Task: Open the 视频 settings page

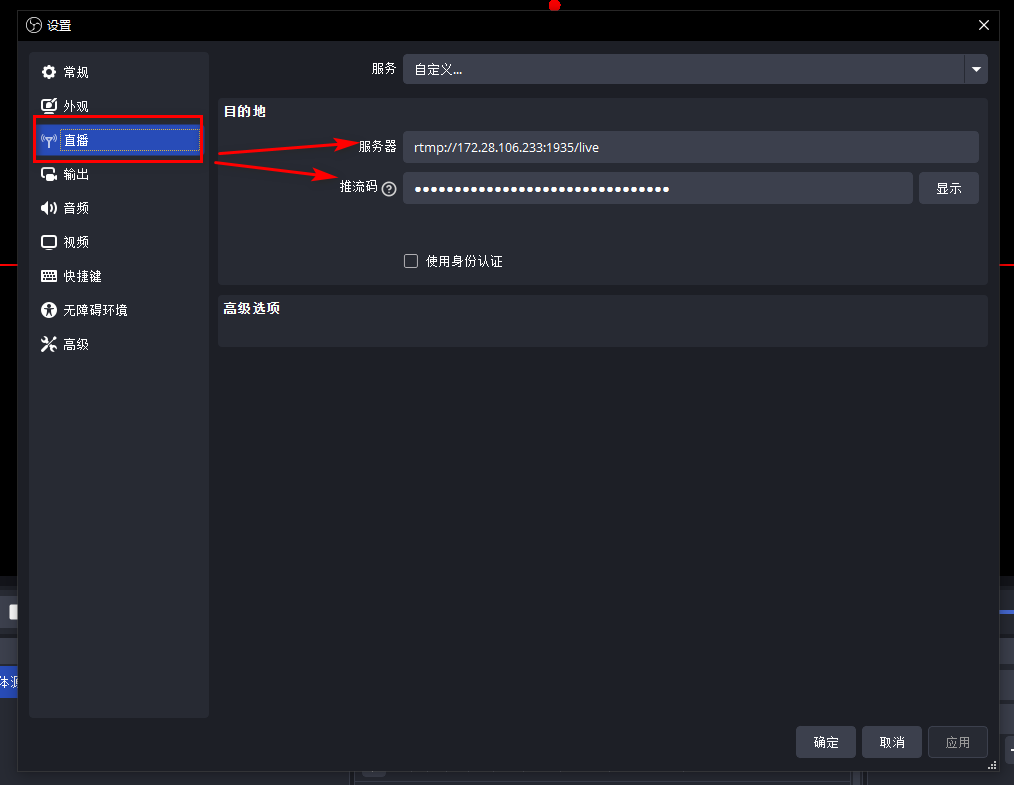Action: tap(118, 242)
